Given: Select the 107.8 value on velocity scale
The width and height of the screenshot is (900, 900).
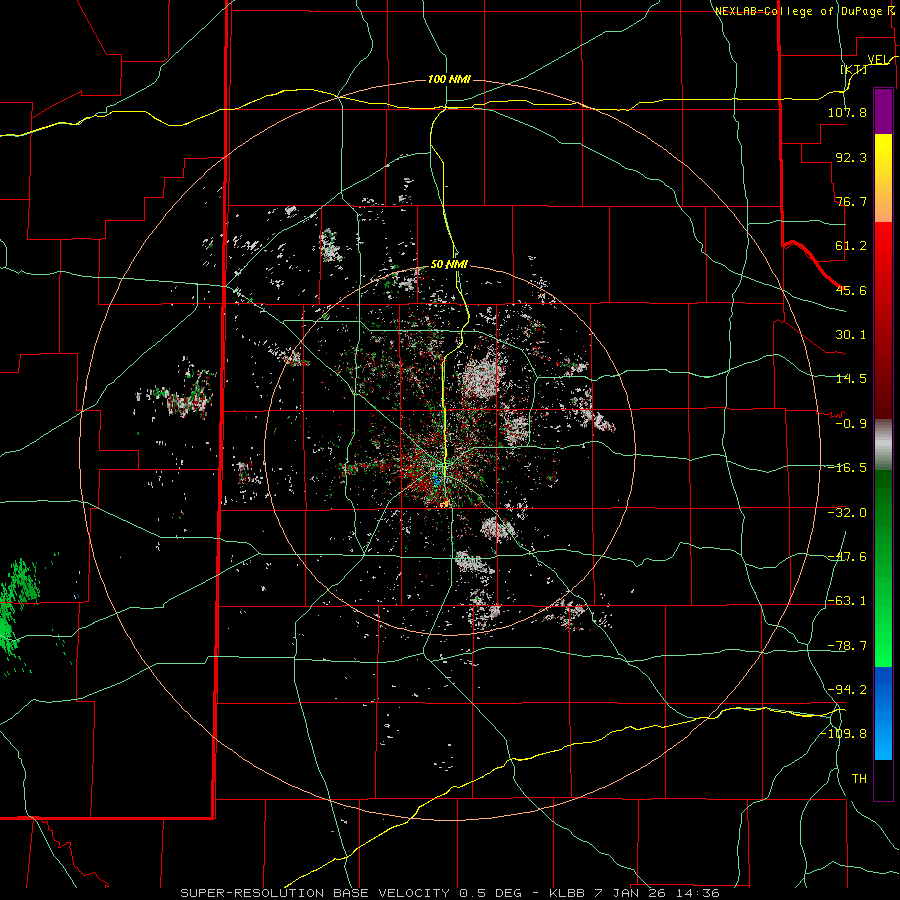Looking at the screenshot, I should 847,112.
